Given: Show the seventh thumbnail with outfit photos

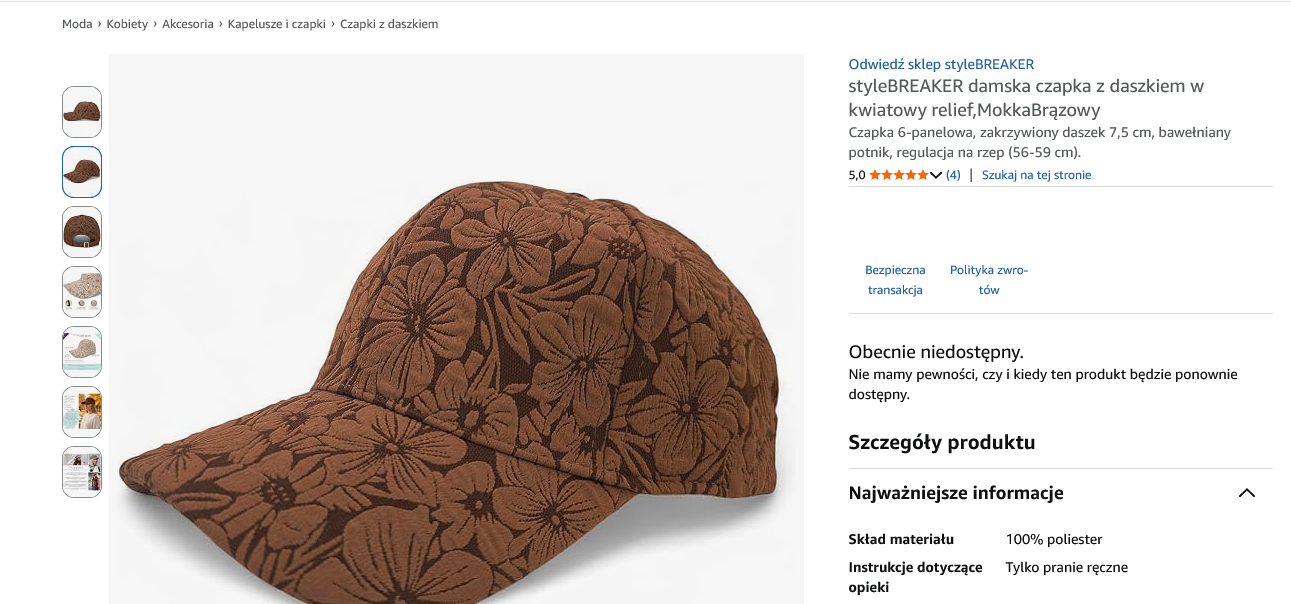Looking at the screenshot, I should [82, 472].
